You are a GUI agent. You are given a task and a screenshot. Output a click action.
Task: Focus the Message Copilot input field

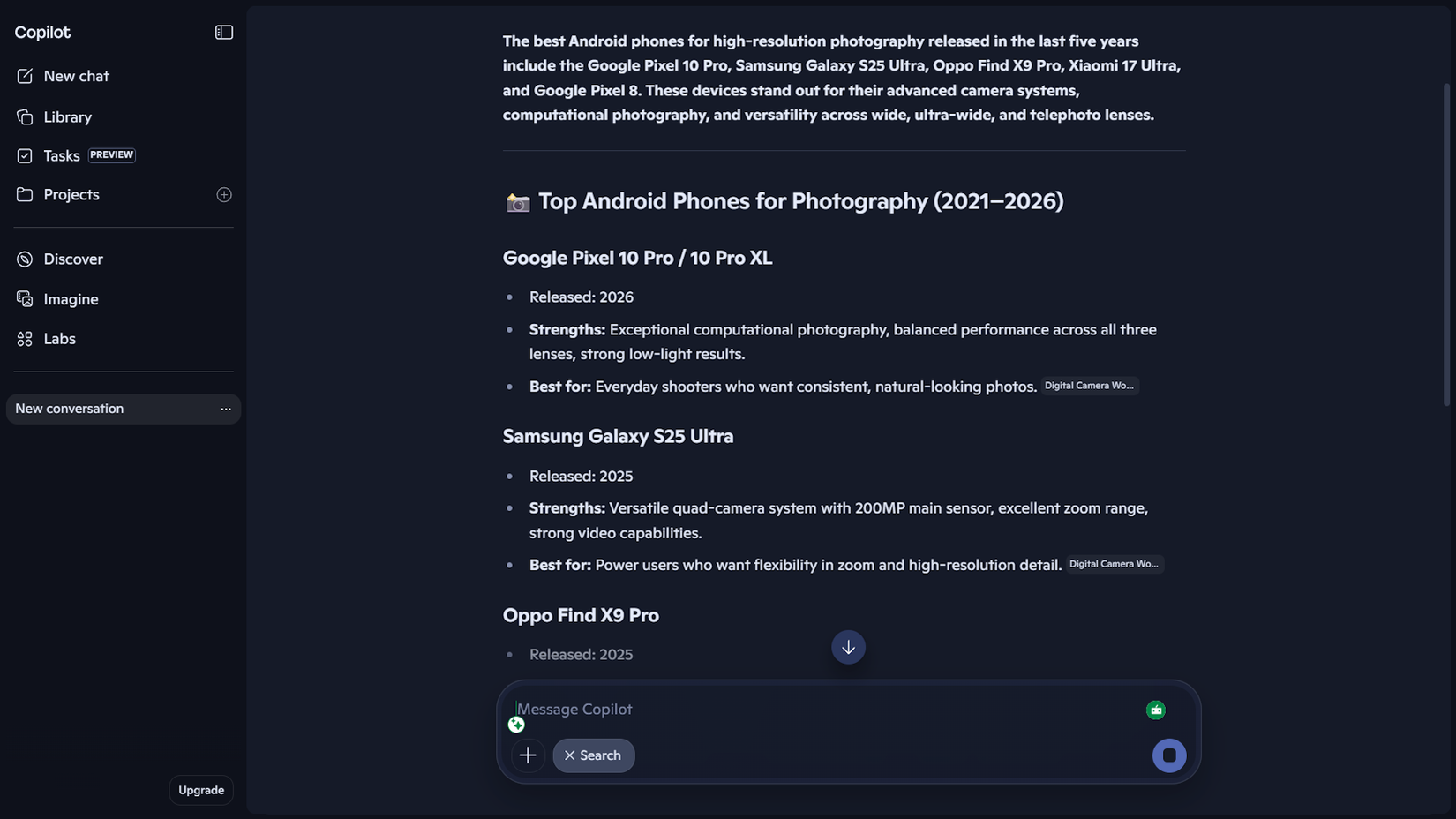825,709
